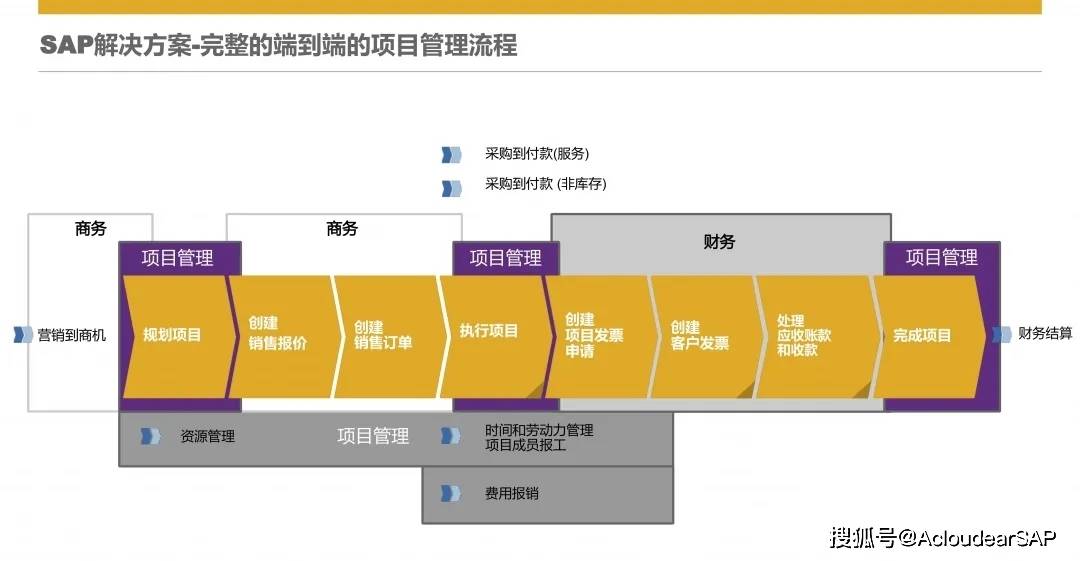Select the 执行项目 process step
Viewport: 1080px width, 561px height.
[495, 336]
